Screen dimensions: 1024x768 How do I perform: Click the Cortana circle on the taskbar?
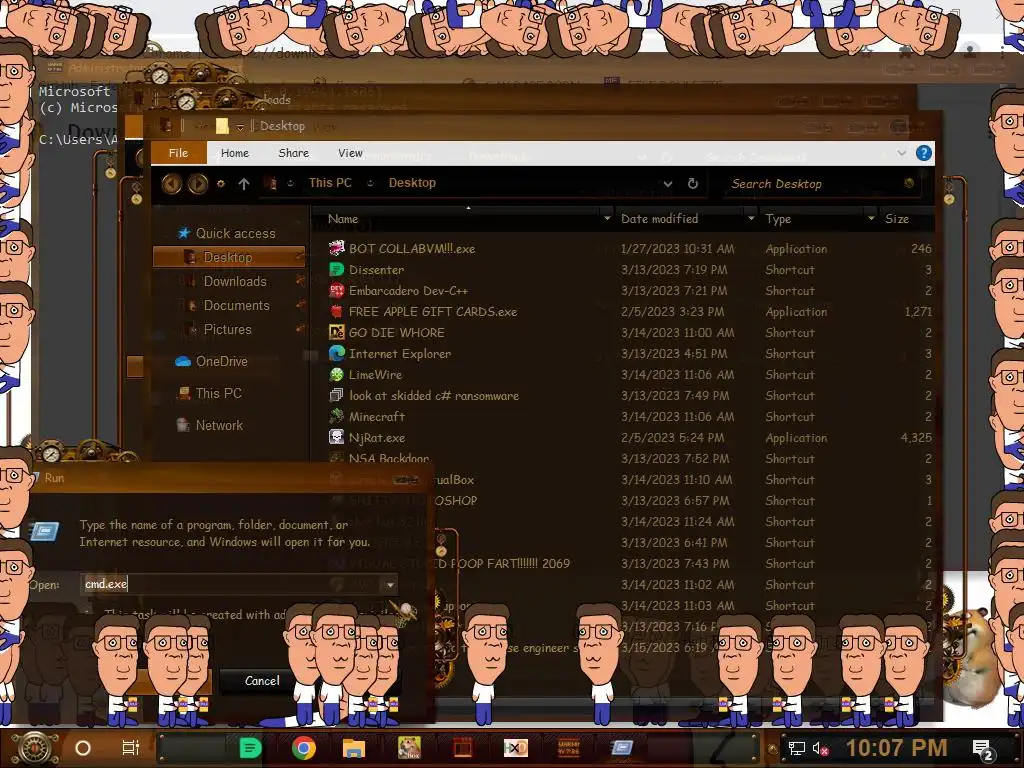pos(83,748)
